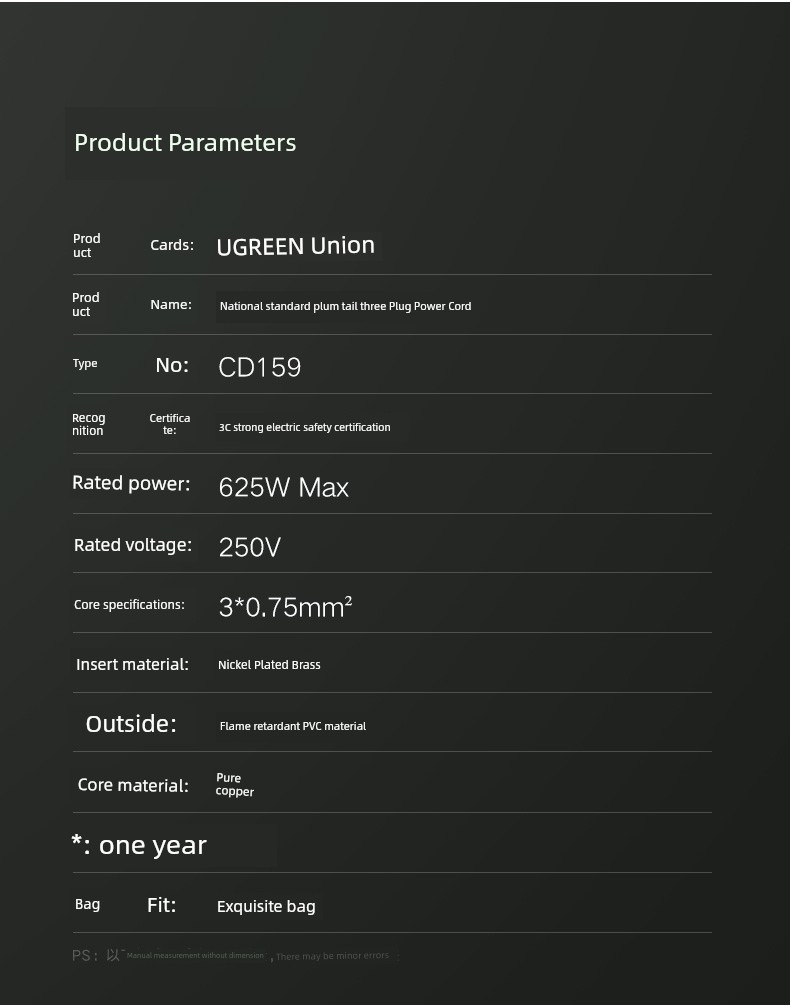Select the Pure copper value
The image size is (790, 1005).
235,785
